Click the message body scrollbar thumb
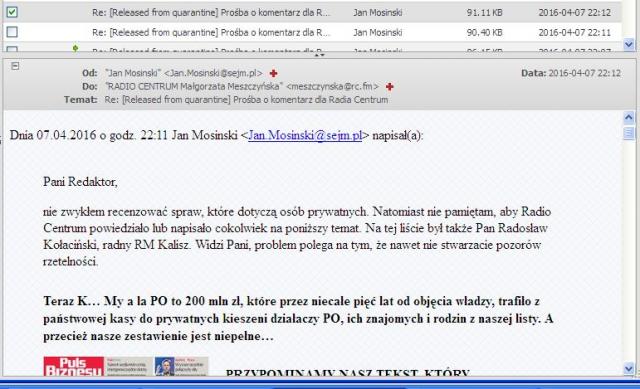Screen dimensions: 640x389 point(629,133)
